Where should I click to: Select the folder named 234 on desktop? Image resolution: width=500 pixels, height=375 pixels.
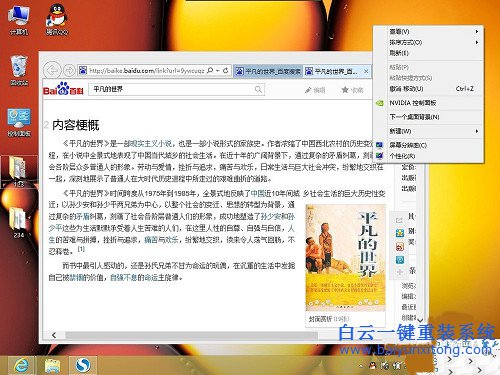(x=19, y=222)
